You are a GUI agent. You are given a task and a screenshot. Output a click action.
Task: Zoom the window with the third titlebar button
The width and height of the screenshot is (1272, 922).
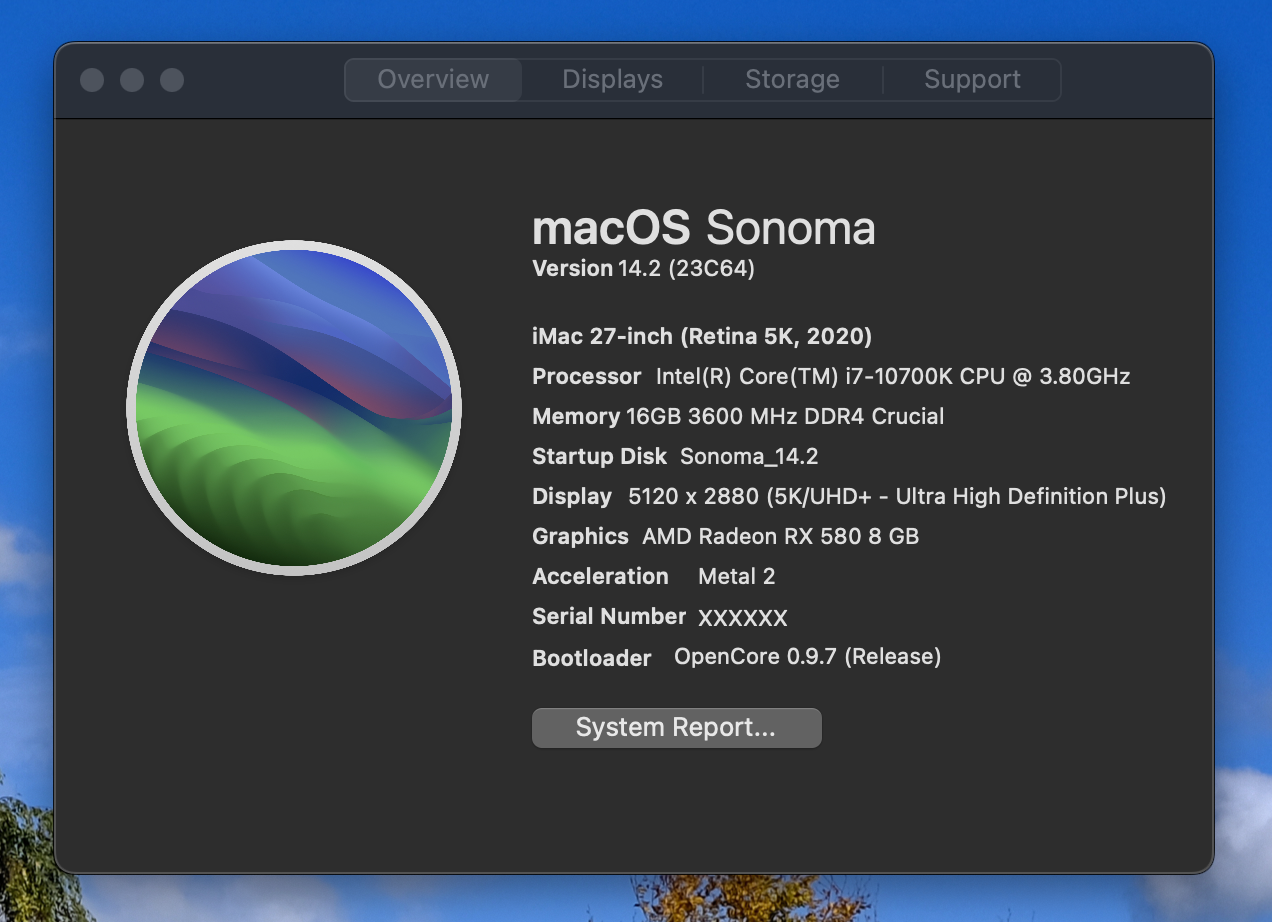(172, 80)
